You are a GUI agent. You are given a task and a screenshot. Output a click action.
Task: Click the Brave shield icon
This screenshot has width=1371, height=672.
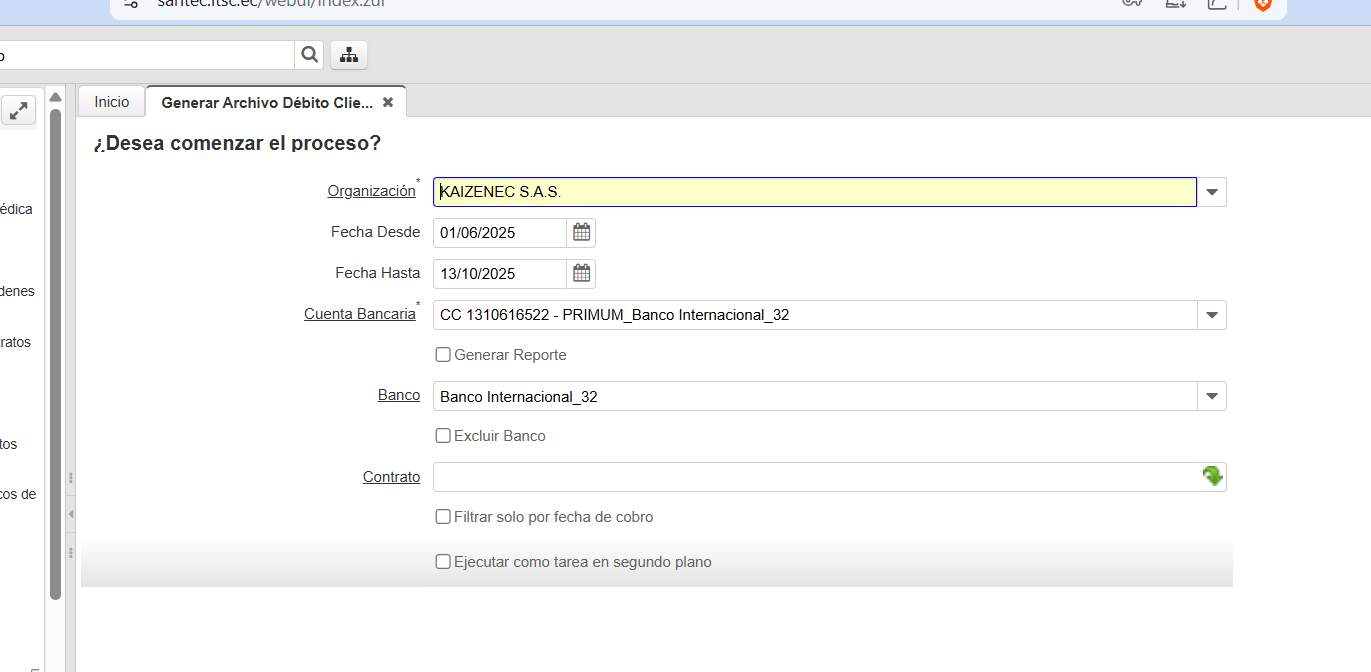coord(1263,4)
